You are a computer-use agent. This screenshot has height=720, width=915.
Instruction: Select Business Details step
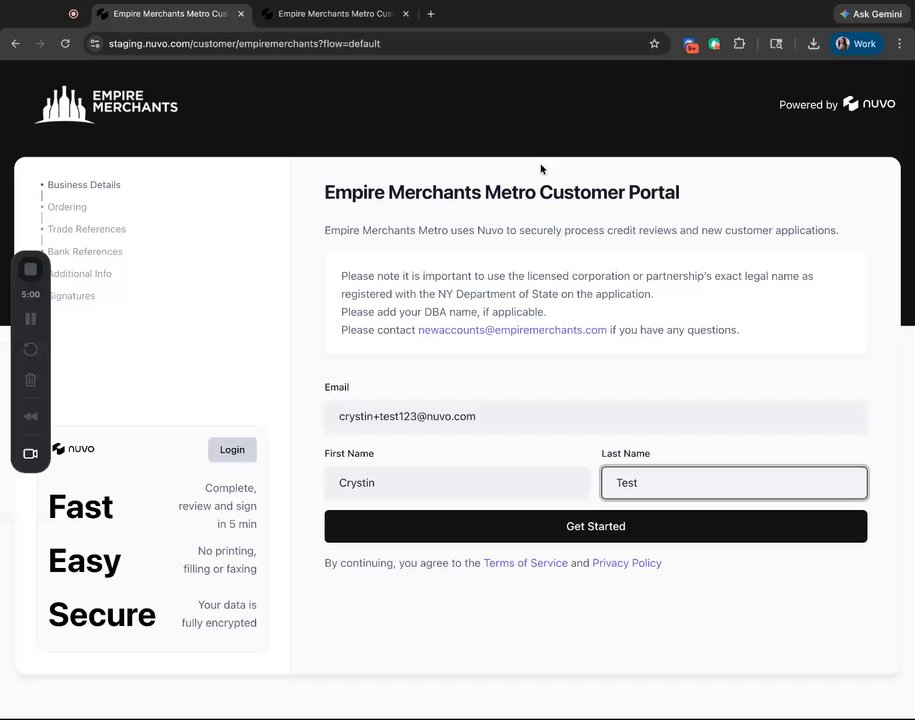click(x=84, y=185)
